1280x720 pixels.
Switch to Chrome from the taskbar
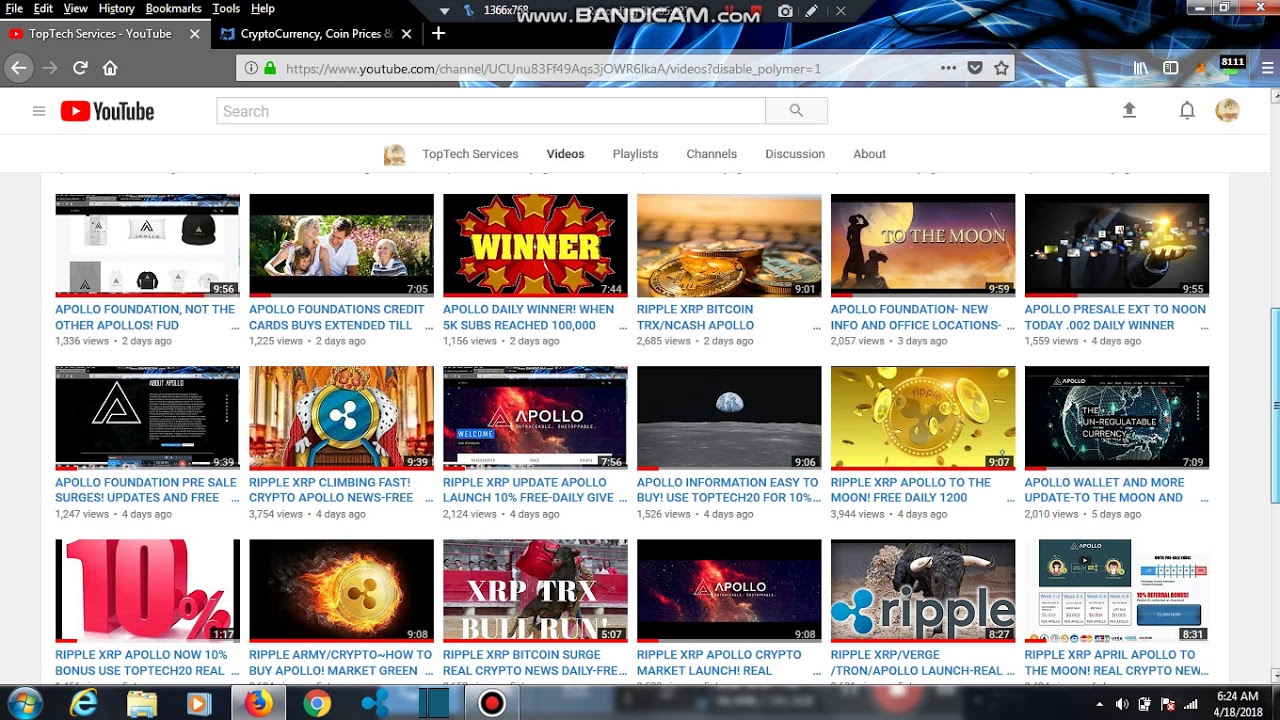(x=317, y=703)
